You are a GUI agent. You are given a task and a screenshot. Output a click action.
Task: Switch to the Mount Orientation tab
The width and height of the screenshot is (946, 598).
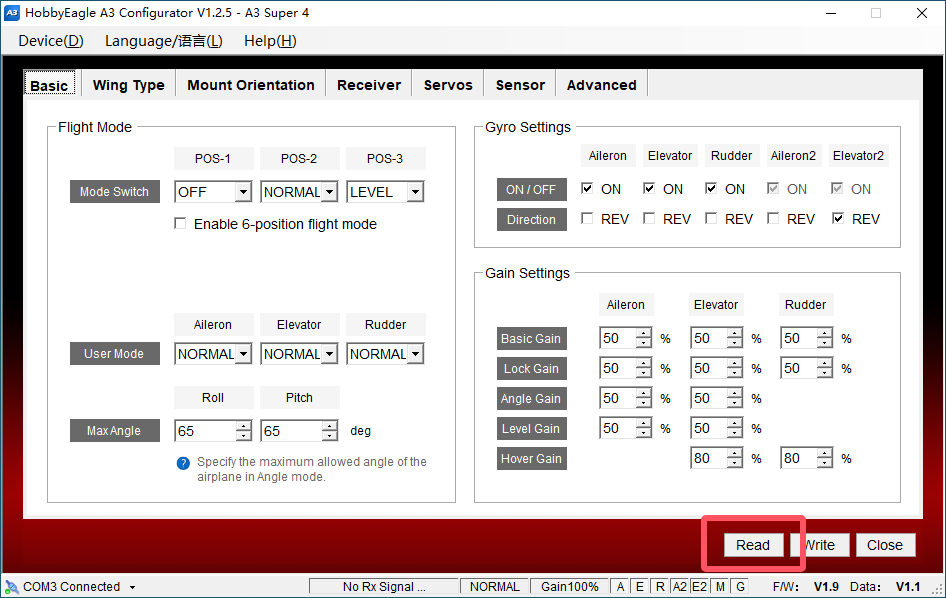(250, 85)
